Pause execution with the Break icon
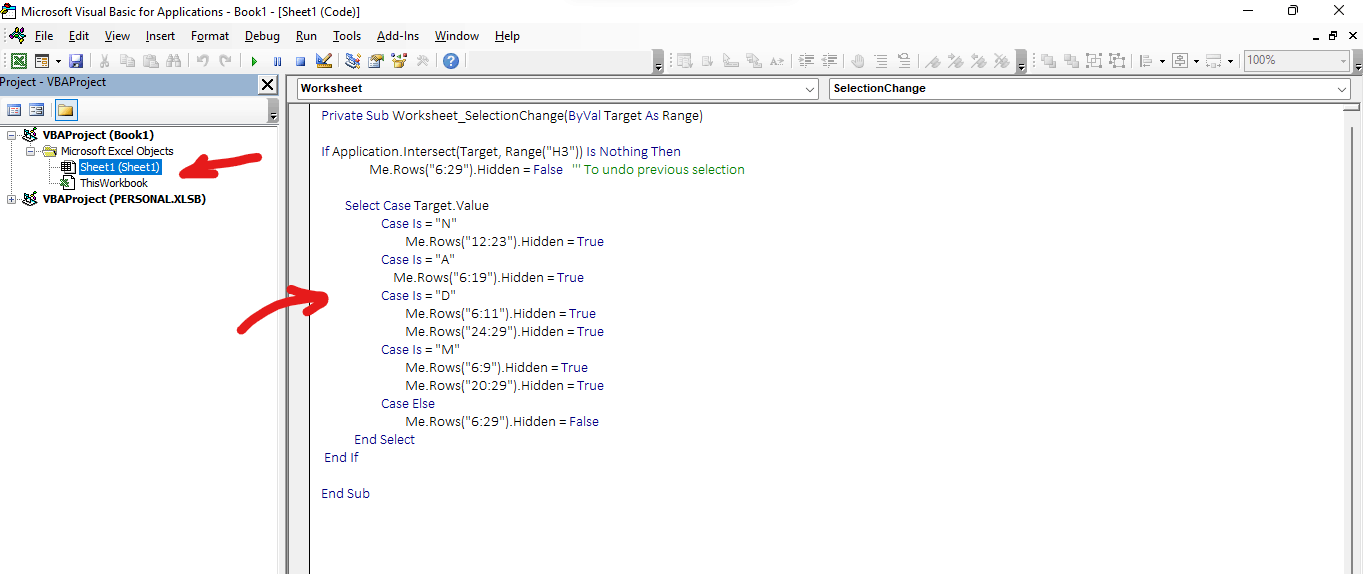Screen dimensions: 1363x574 [277, 61]
